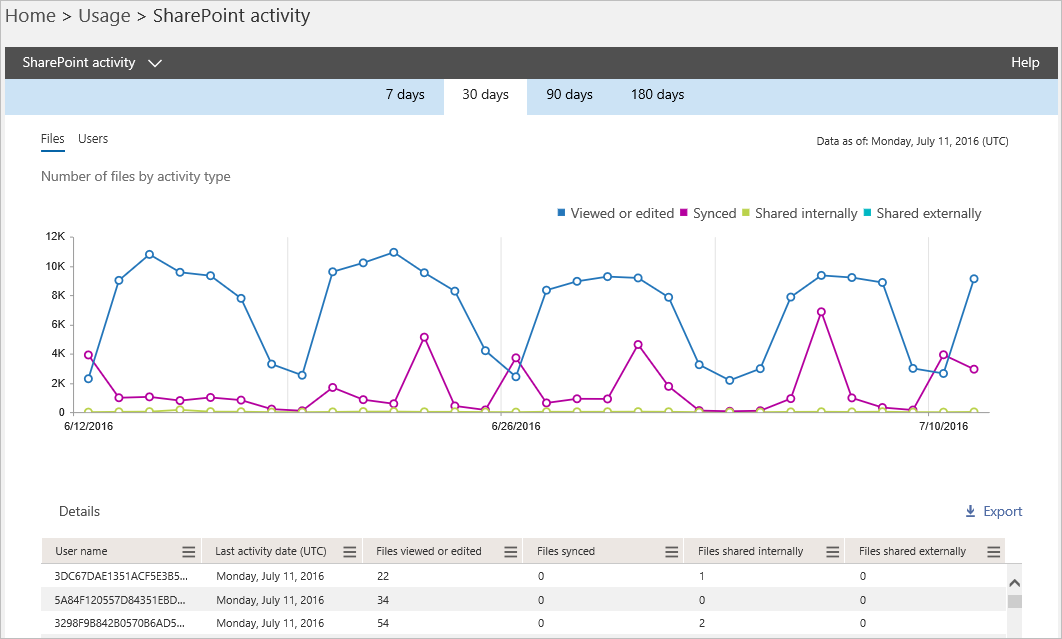
Task: Click highest Synced data point near 7K
Action: pyautogui.click(x=821, y=312)
